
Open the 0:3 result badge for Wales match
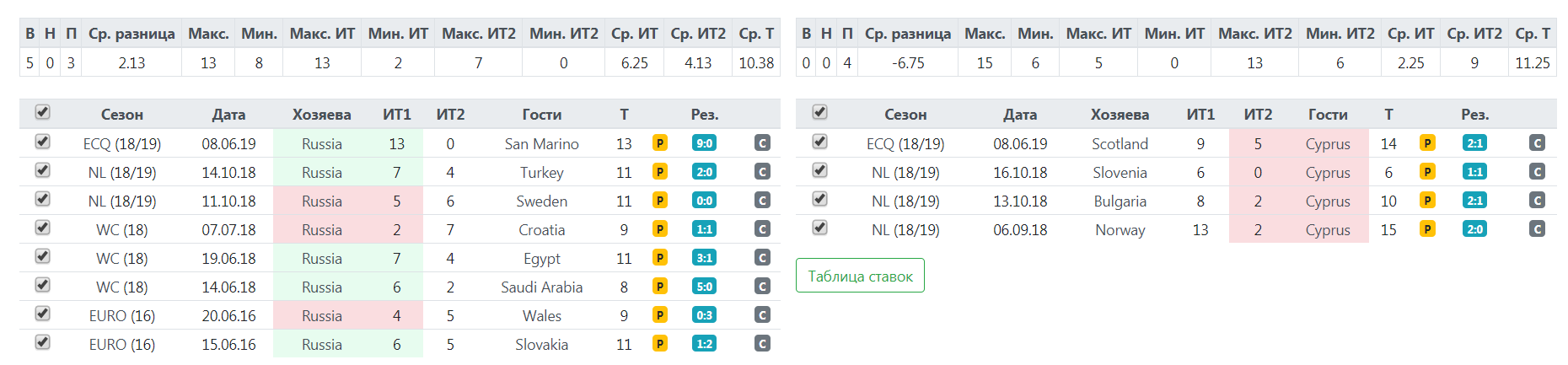click(704, 315)
